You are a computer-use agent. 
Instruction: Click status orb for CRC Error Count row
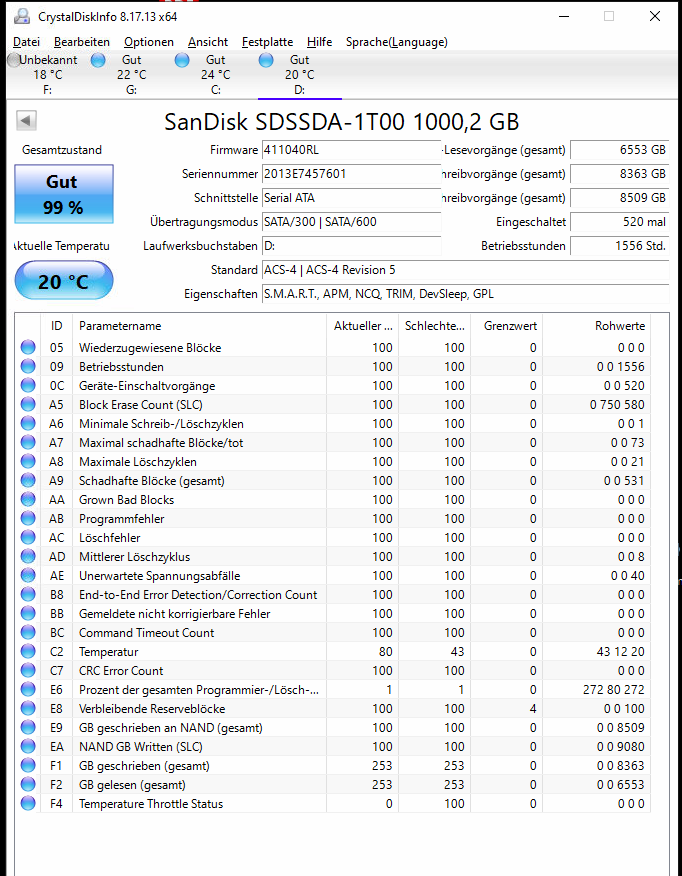[x=28, y=670]
